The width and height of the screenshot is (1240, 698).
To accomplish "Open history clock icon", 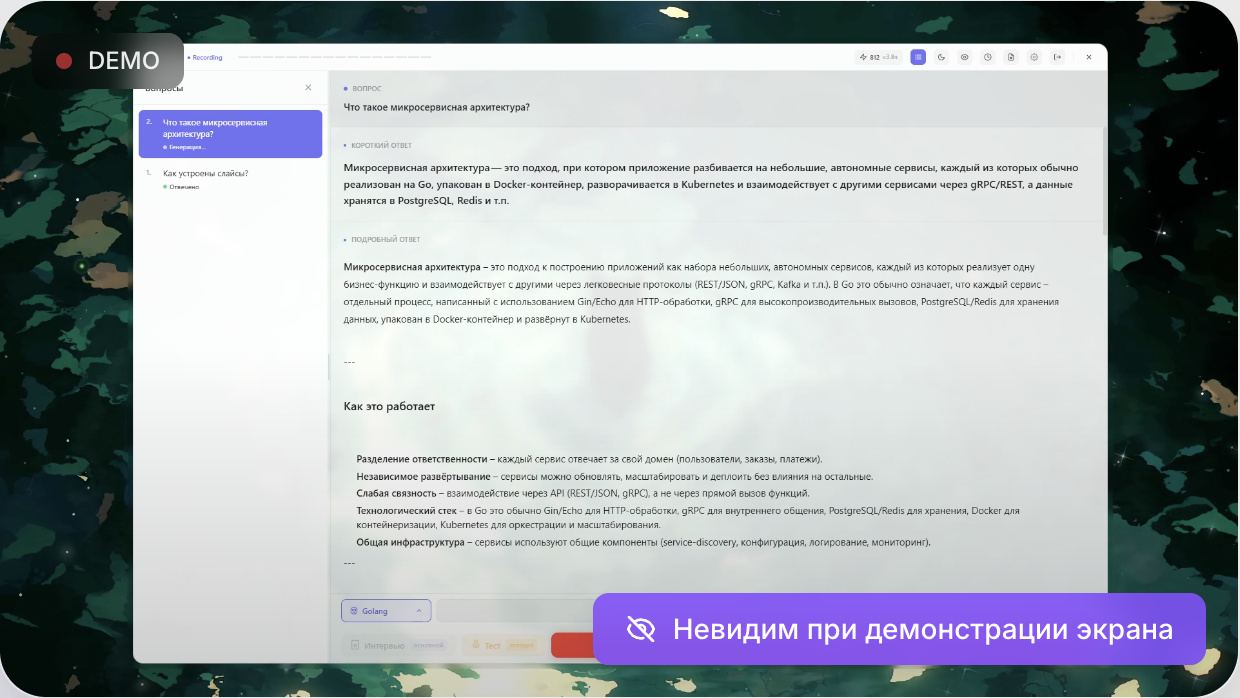I will point(988,57).
